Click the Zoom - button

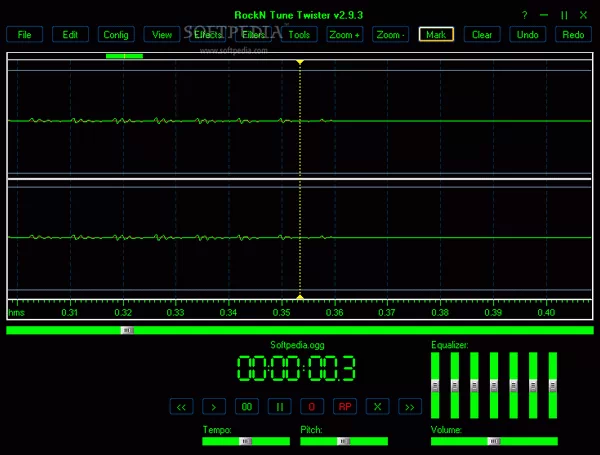point(391,34)
